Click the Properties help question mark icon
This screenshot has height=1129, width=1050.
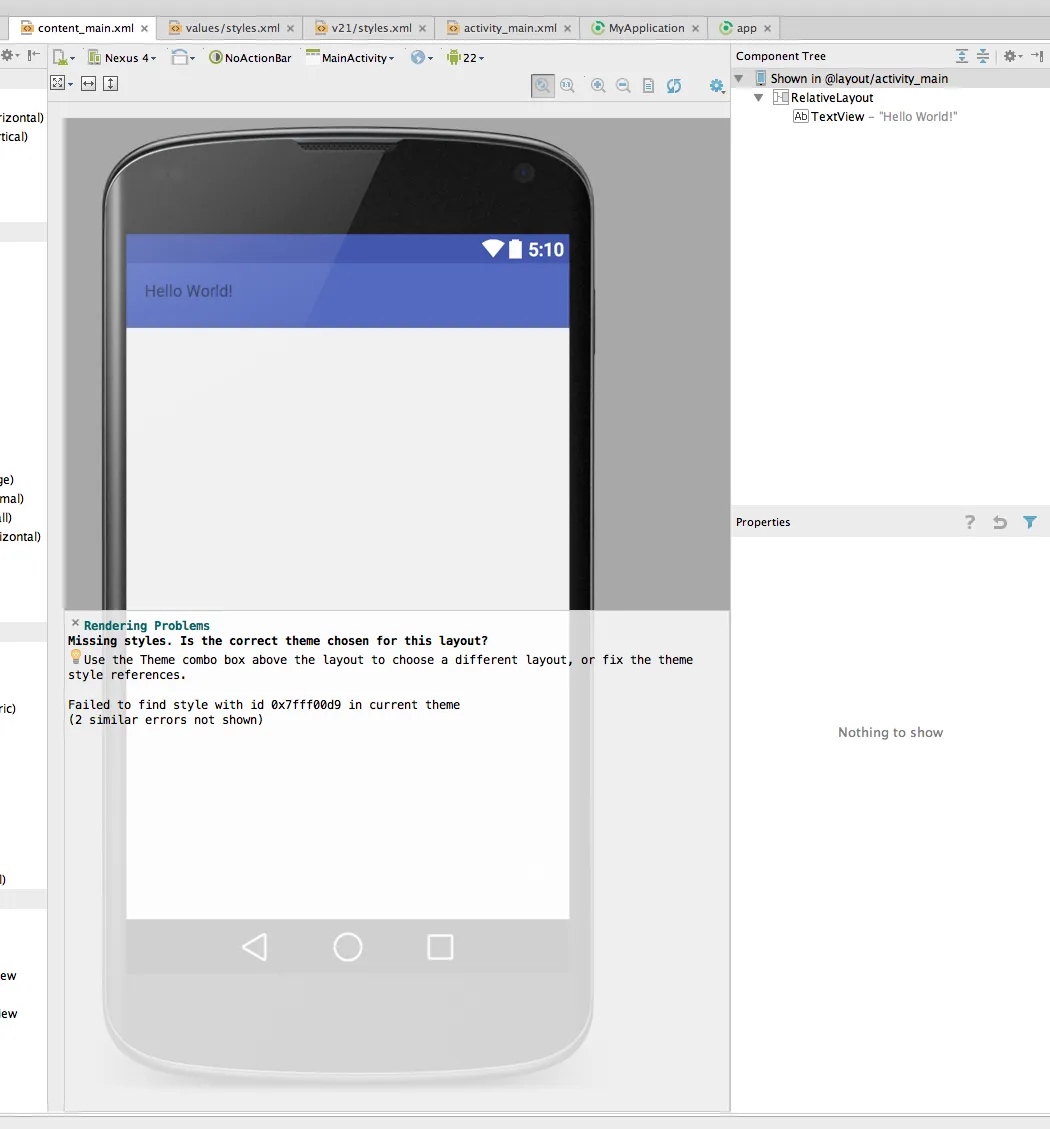pyautogui.click(x=970, y=522)
